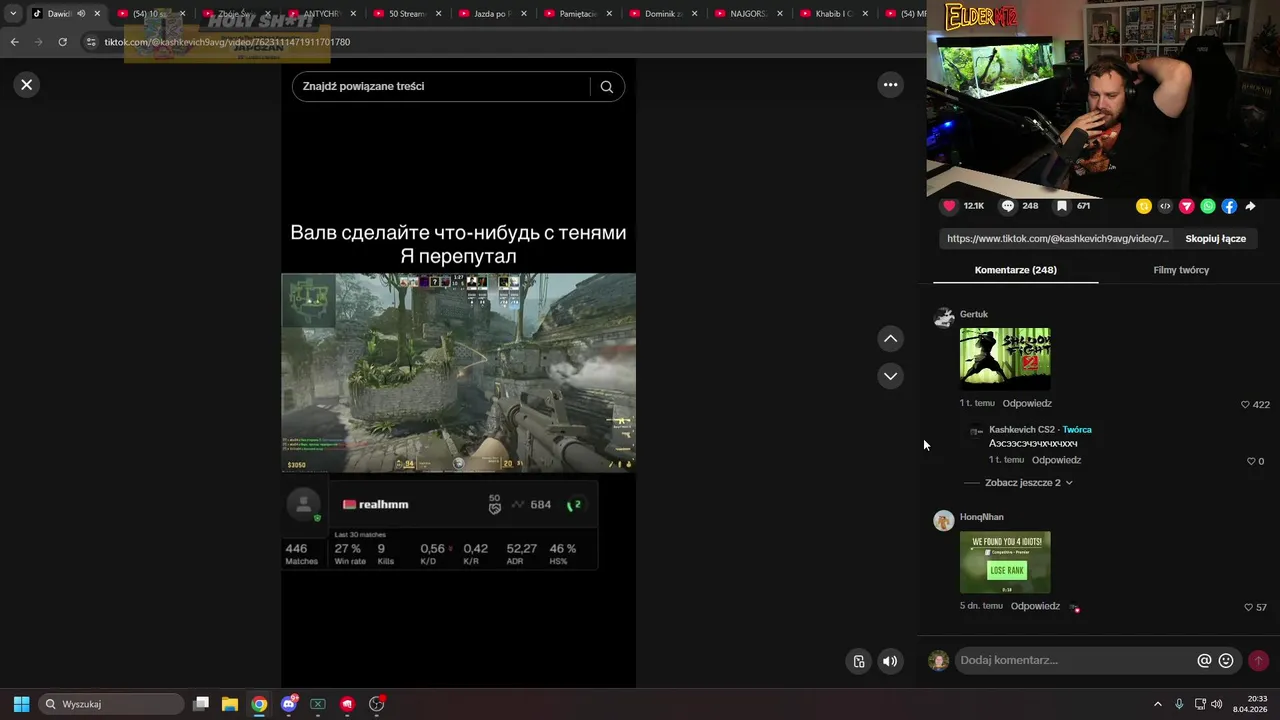Share video via Facebook icon
Screen dimensions: 1280x720
click(x=1229, y=206)
